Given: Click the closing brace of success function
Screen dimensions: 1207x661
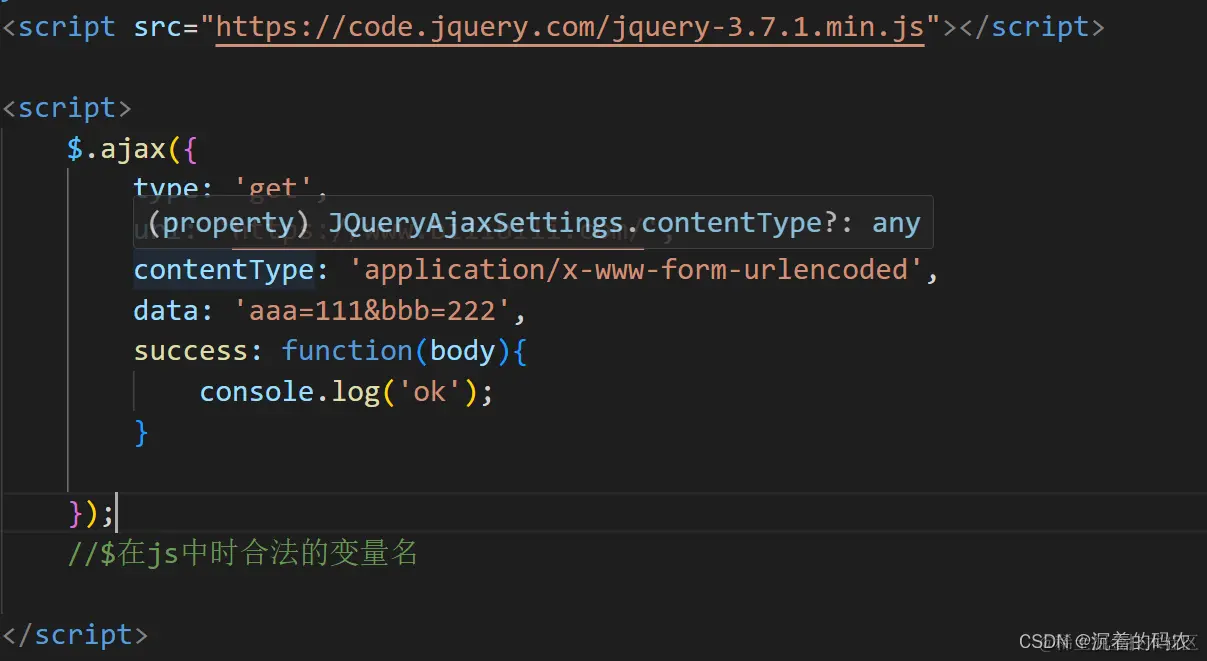Looking at the screenshot, I should 141,432.
